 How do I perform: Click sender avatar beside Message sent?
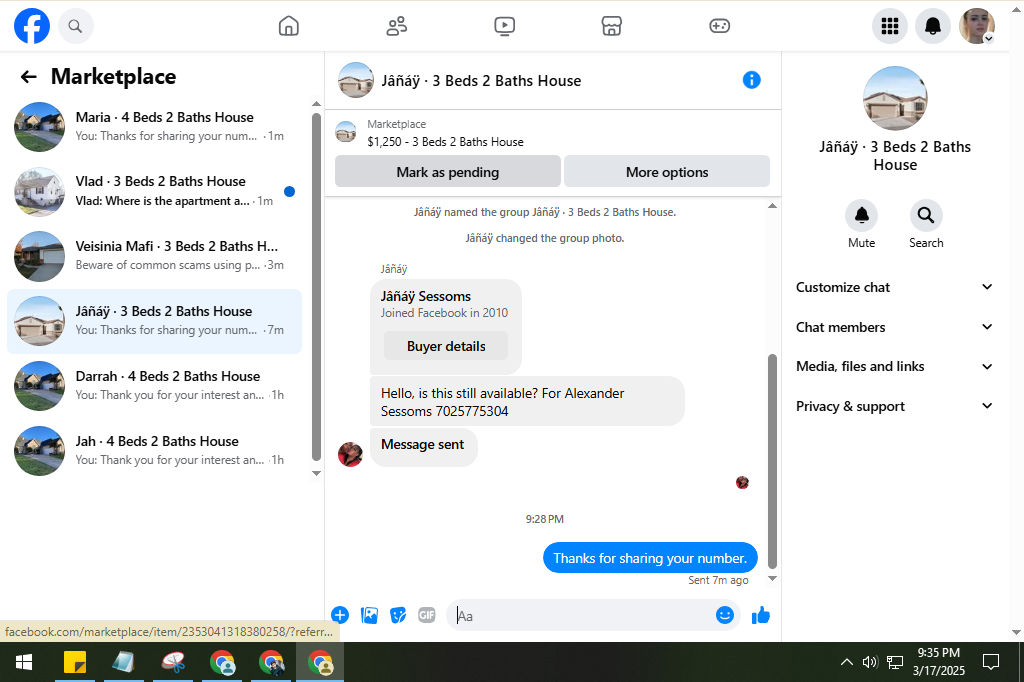350,454
